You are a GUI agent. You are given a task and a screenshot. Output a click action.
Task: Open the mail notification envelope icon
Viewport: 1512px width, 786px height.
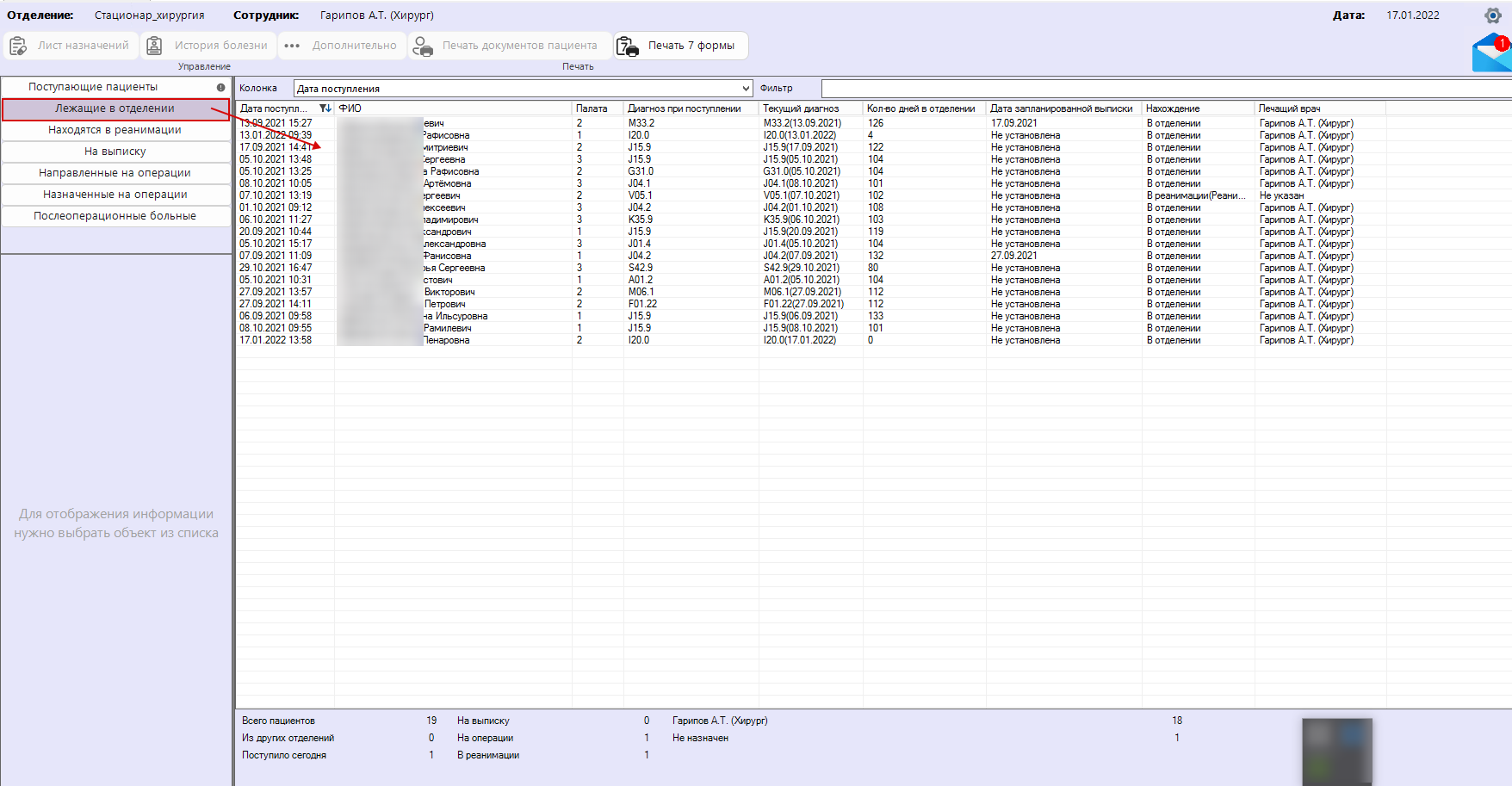pos(1492,53)
